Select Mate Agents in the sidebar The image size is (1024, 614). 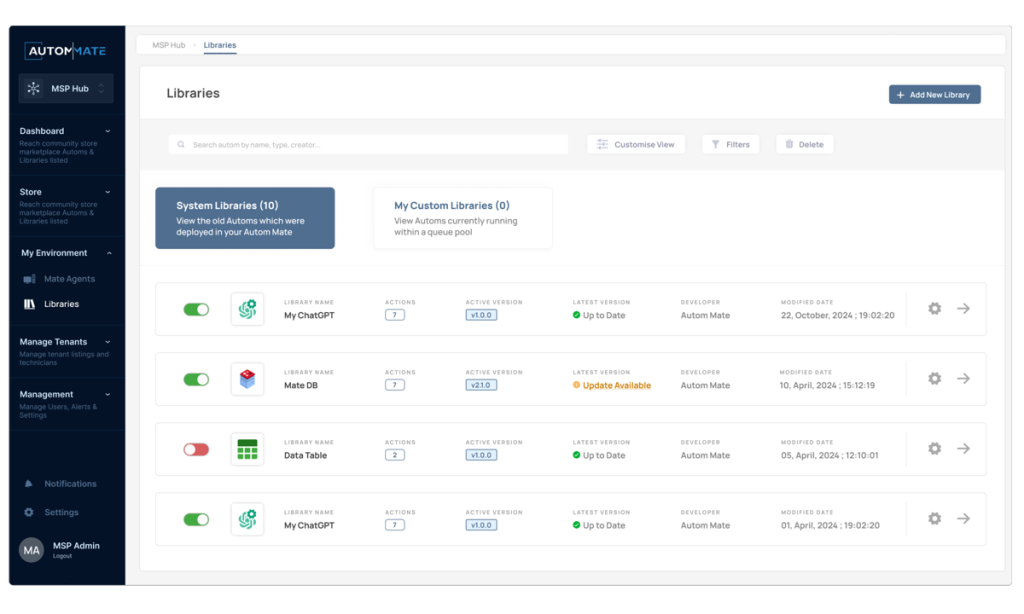(68, 279)
